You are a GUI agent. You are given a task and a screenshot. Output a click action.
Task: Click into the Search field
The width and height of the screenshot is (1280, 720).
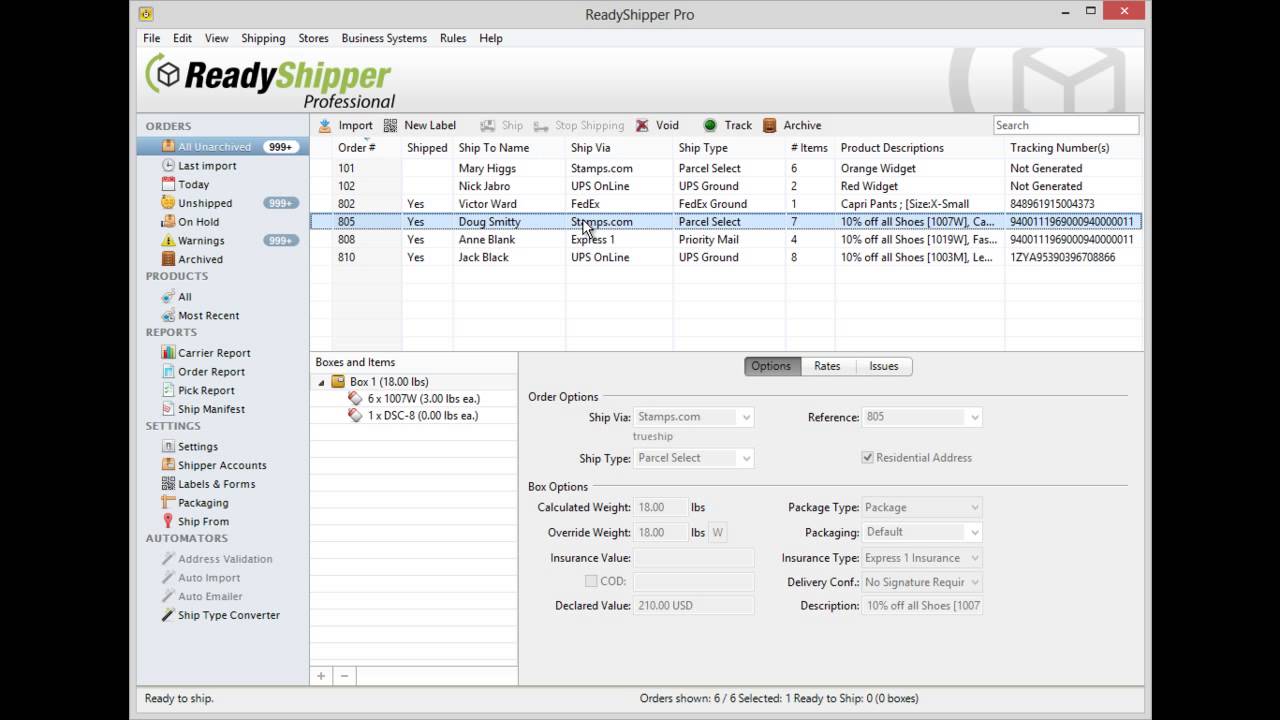point(1066,125)
